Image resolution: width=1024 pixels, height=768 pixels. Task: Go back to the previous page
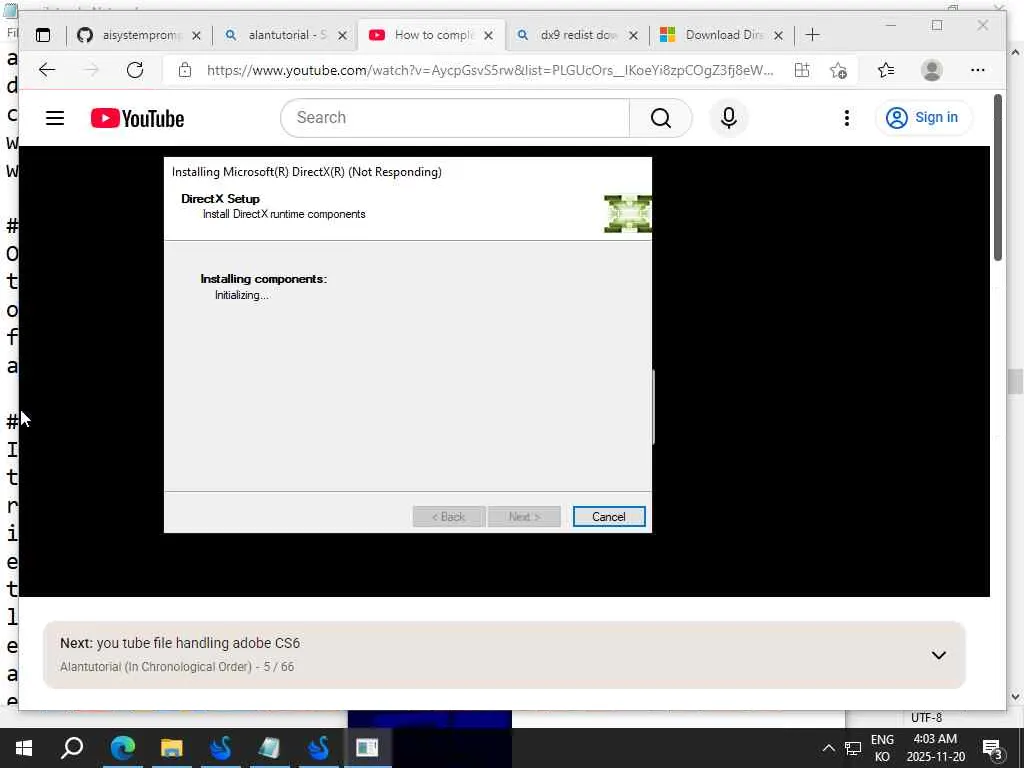[47, 70]
